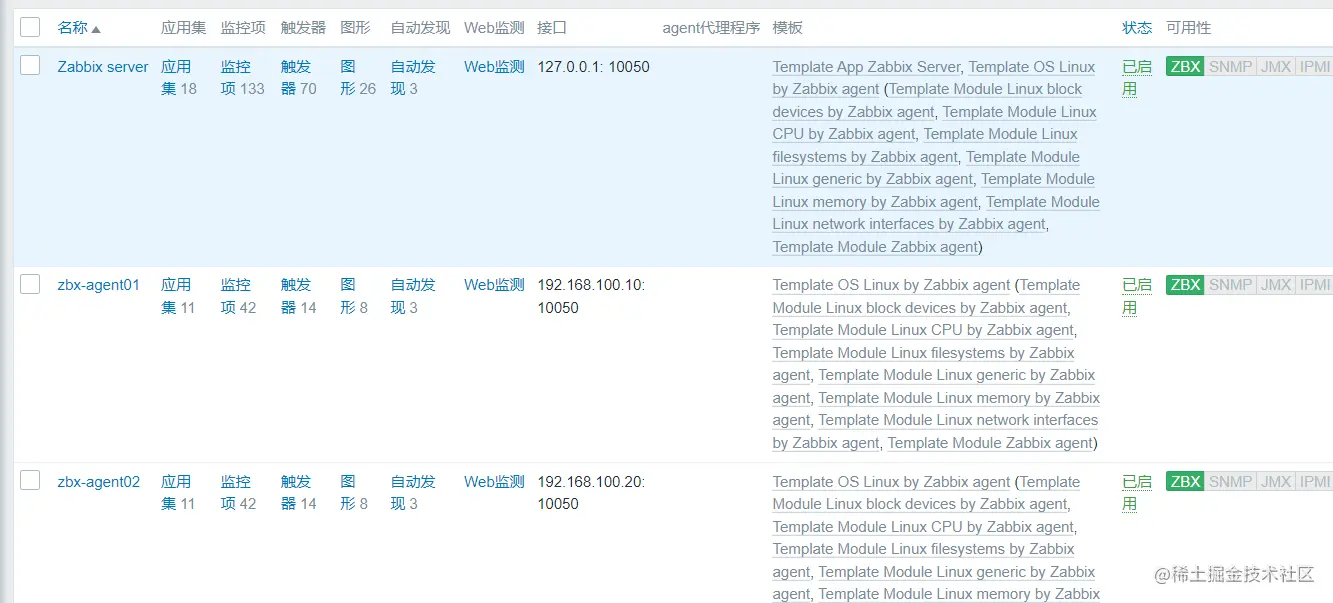This screenshot has height=603, width=1333.
Task: Open 图形 8 for zbx-agent01
Action: click(x=354, y=296)
